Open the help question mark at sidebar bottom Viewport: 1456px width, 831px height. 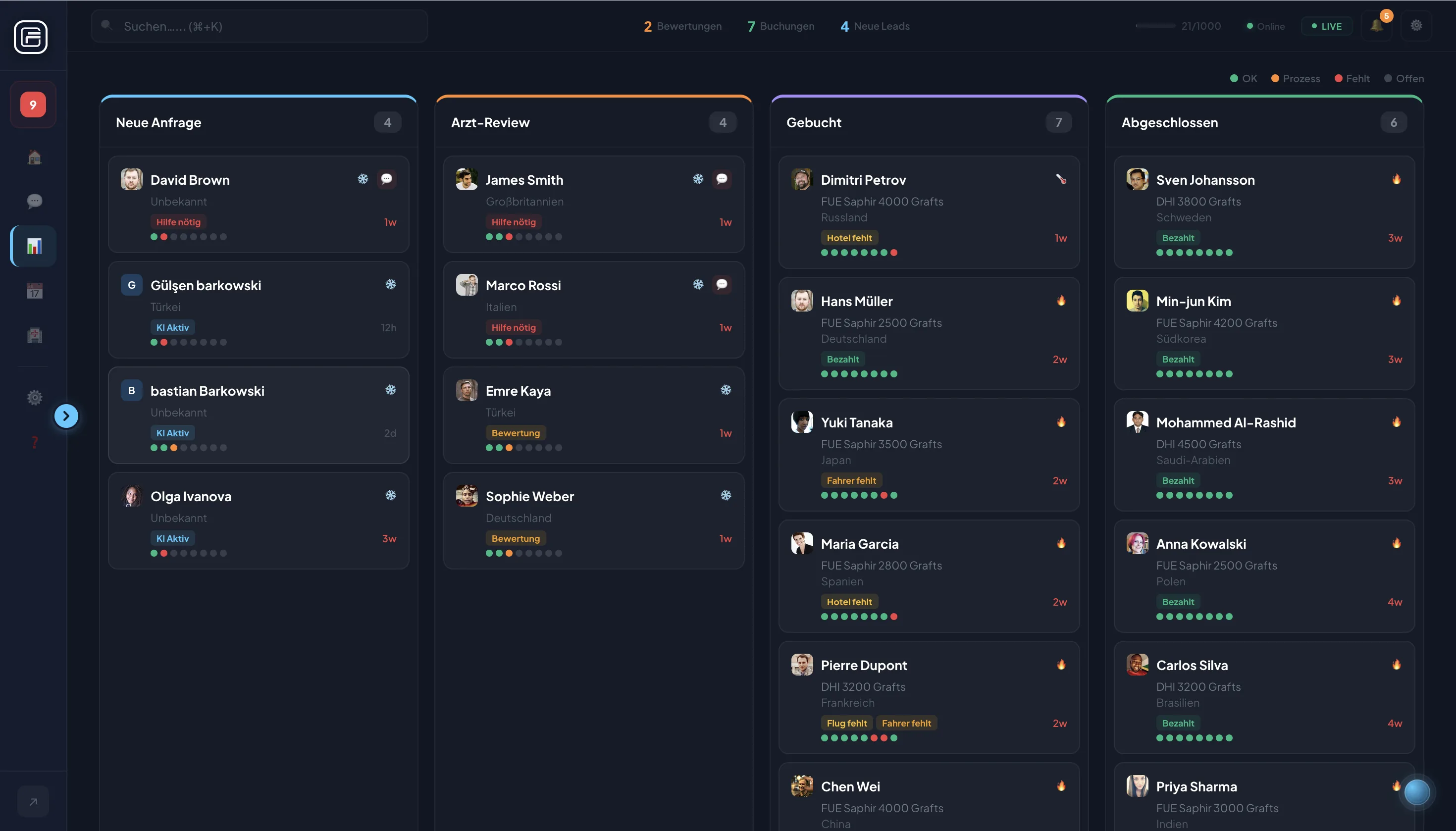(x=34, y=442)
